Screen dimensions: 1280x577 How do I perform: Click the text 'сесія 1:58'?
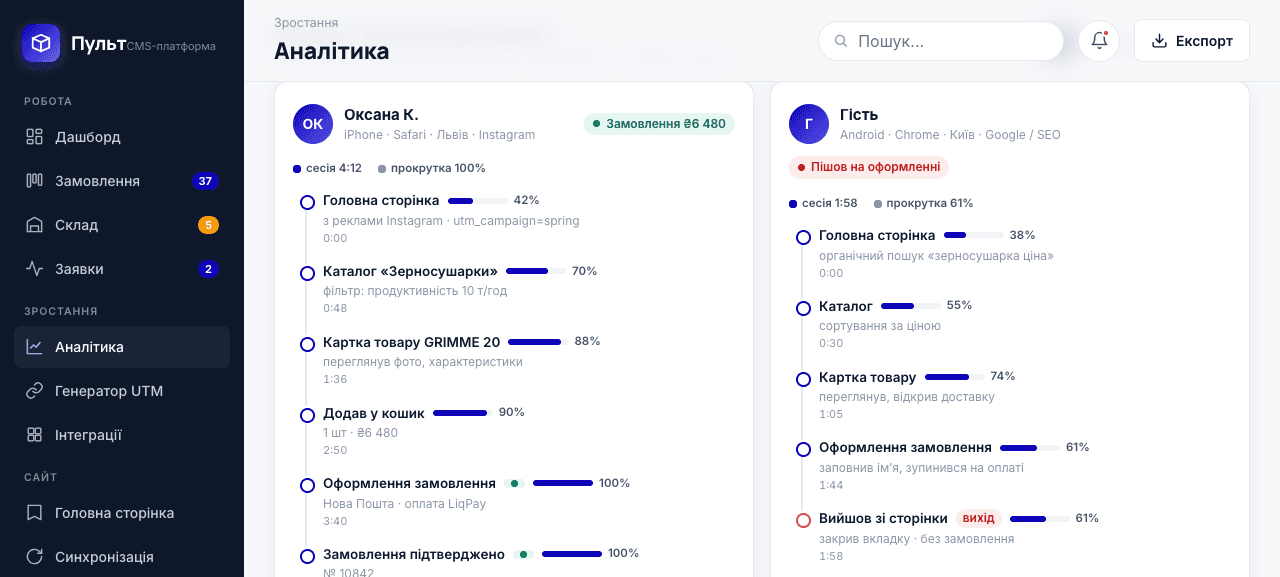coord(830,203)
